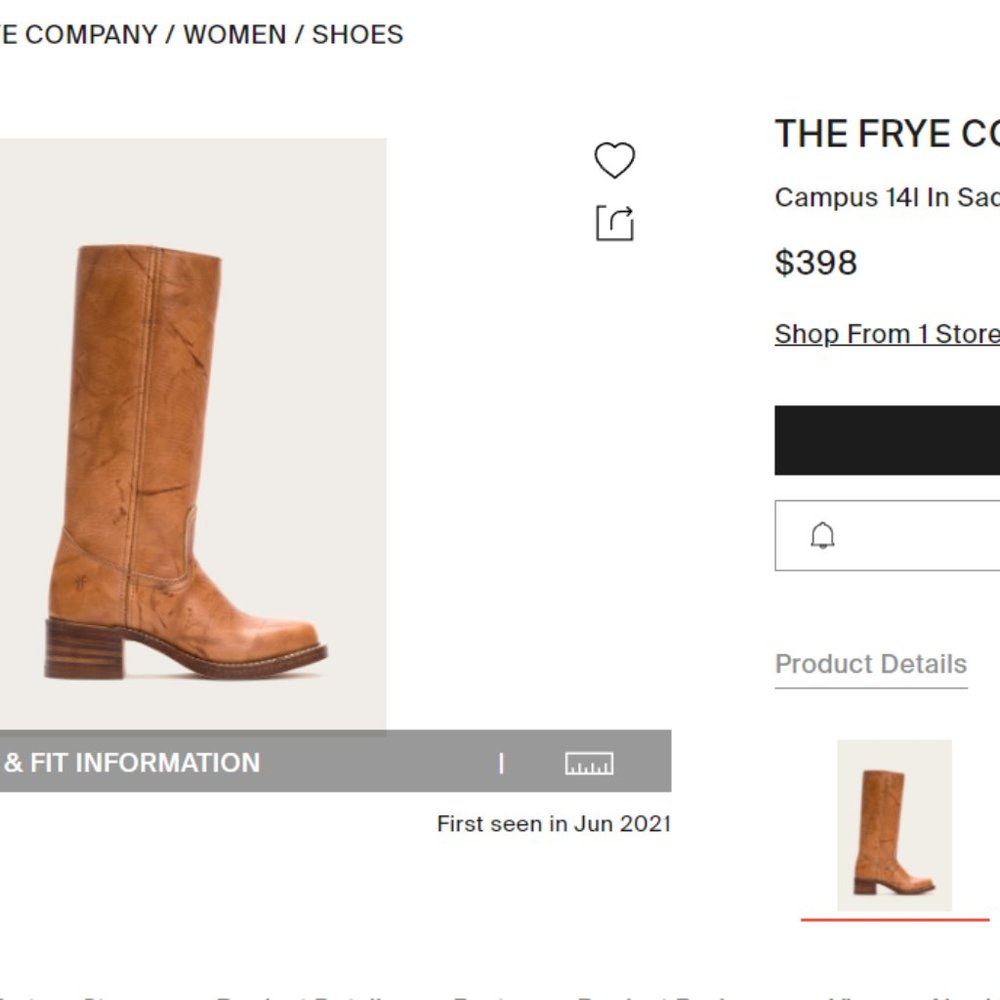Open the ruler size-guide icon

[589, 762]
